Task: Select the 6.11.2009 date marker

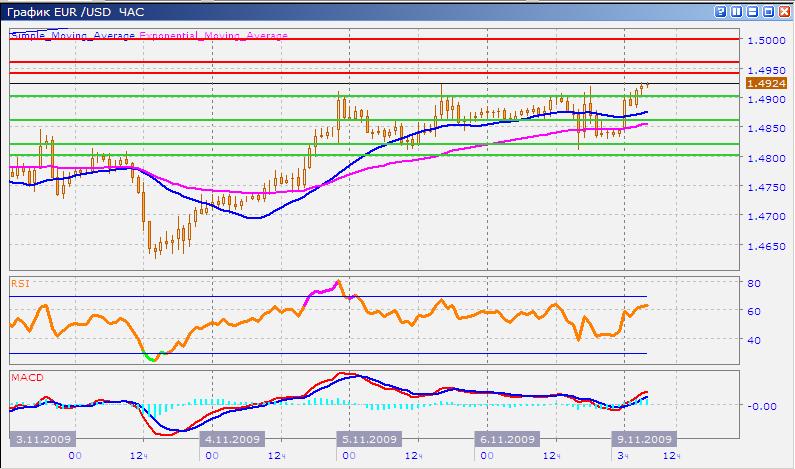Action: (x=509, y=439)
